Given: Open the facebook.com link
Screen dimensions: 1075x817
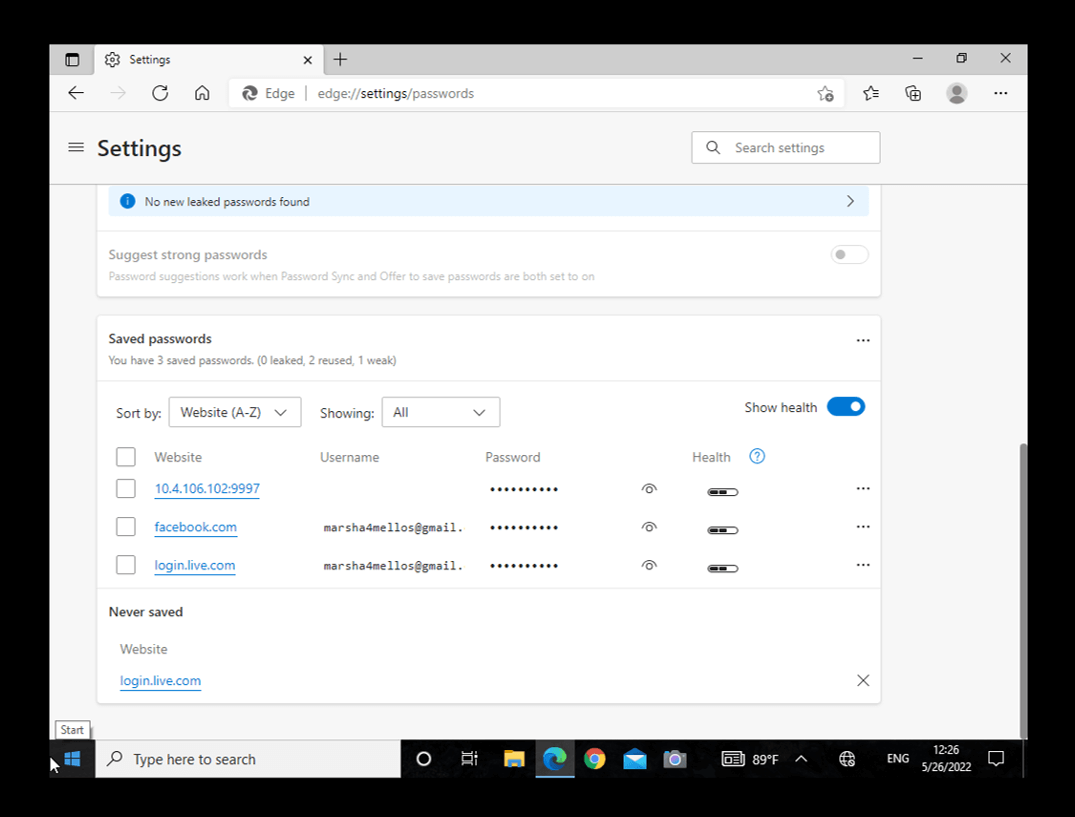Looking at the screenshot, I should (x=195, y=527).
